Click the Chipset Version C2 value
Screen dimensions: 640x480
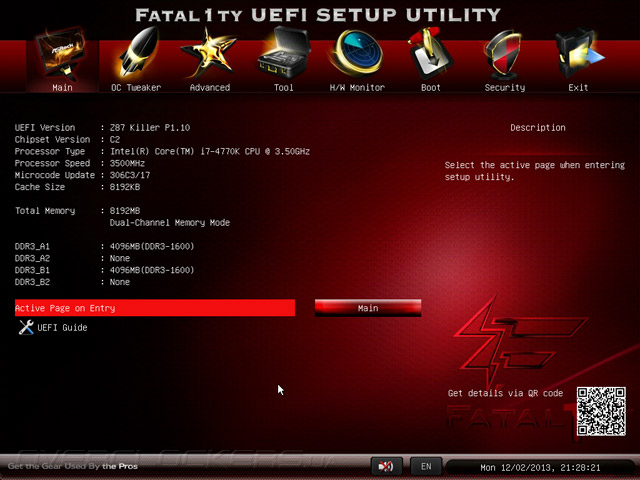point(115,139)
